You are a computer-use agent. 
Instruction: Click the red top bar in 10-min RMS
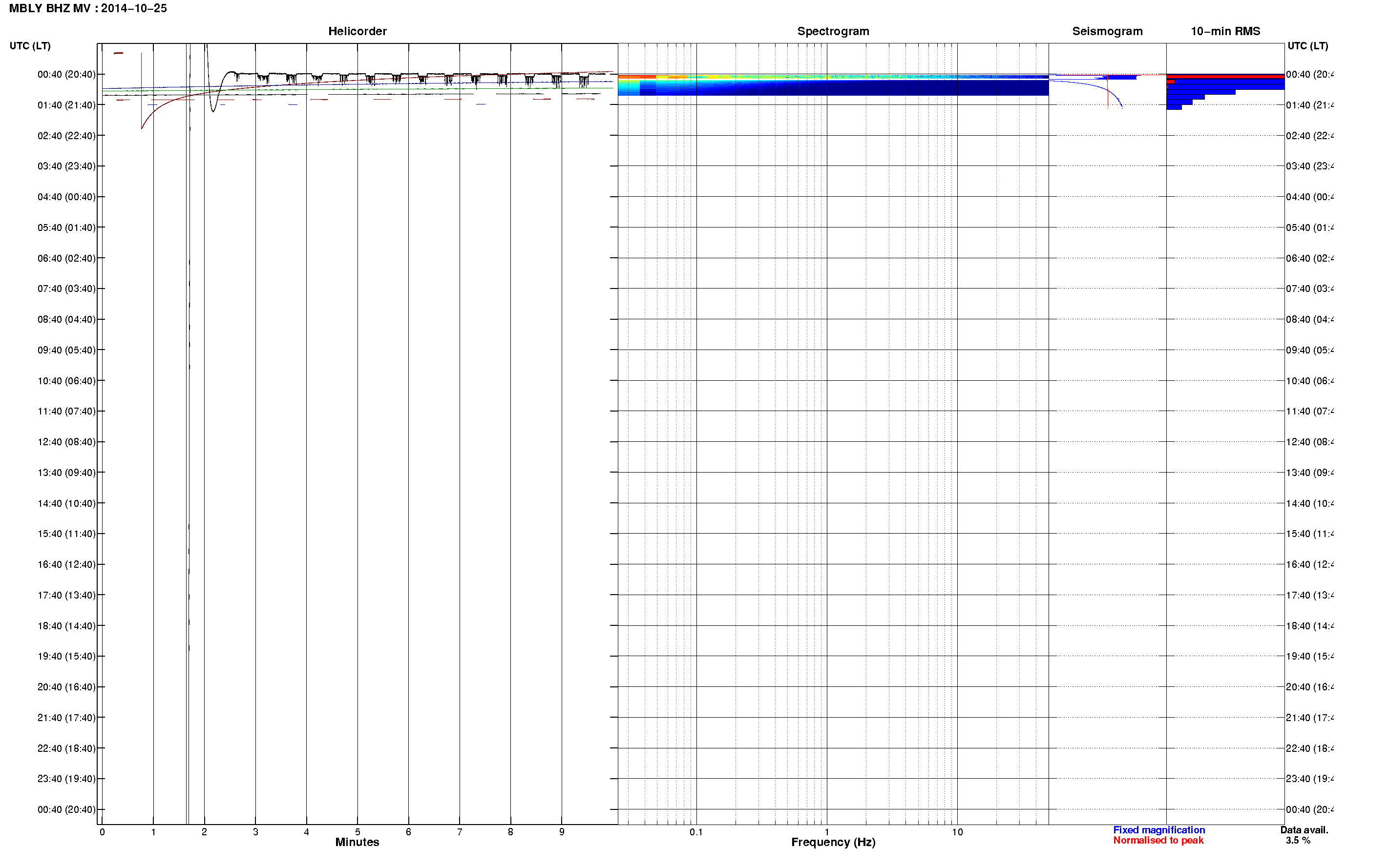(1225, 76)
